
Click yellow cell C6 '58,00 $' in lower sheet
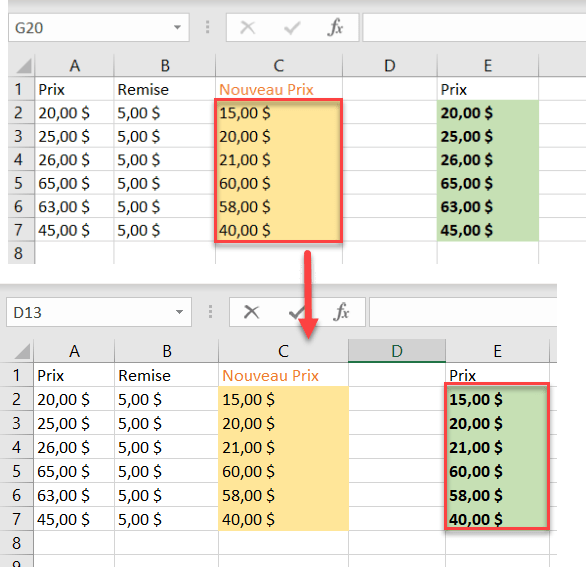(x=283, y=495)
